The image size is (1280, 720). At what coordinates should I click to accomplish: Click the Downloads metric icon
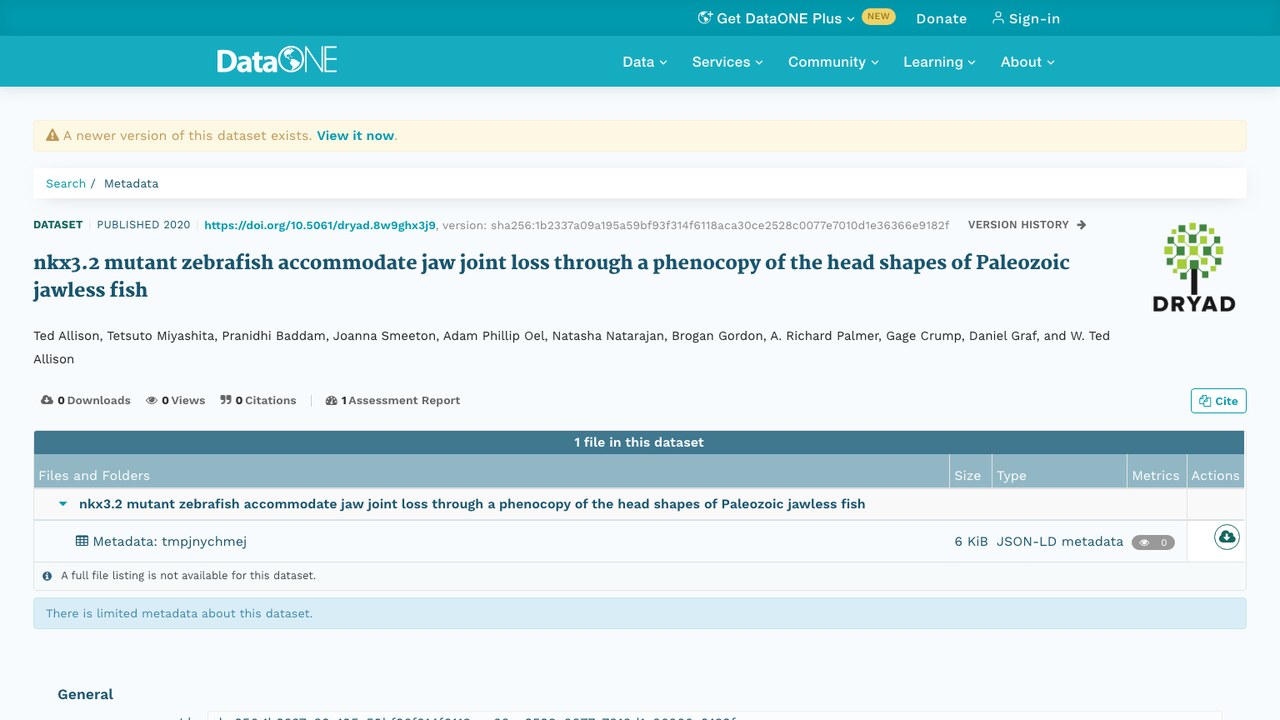47,400
